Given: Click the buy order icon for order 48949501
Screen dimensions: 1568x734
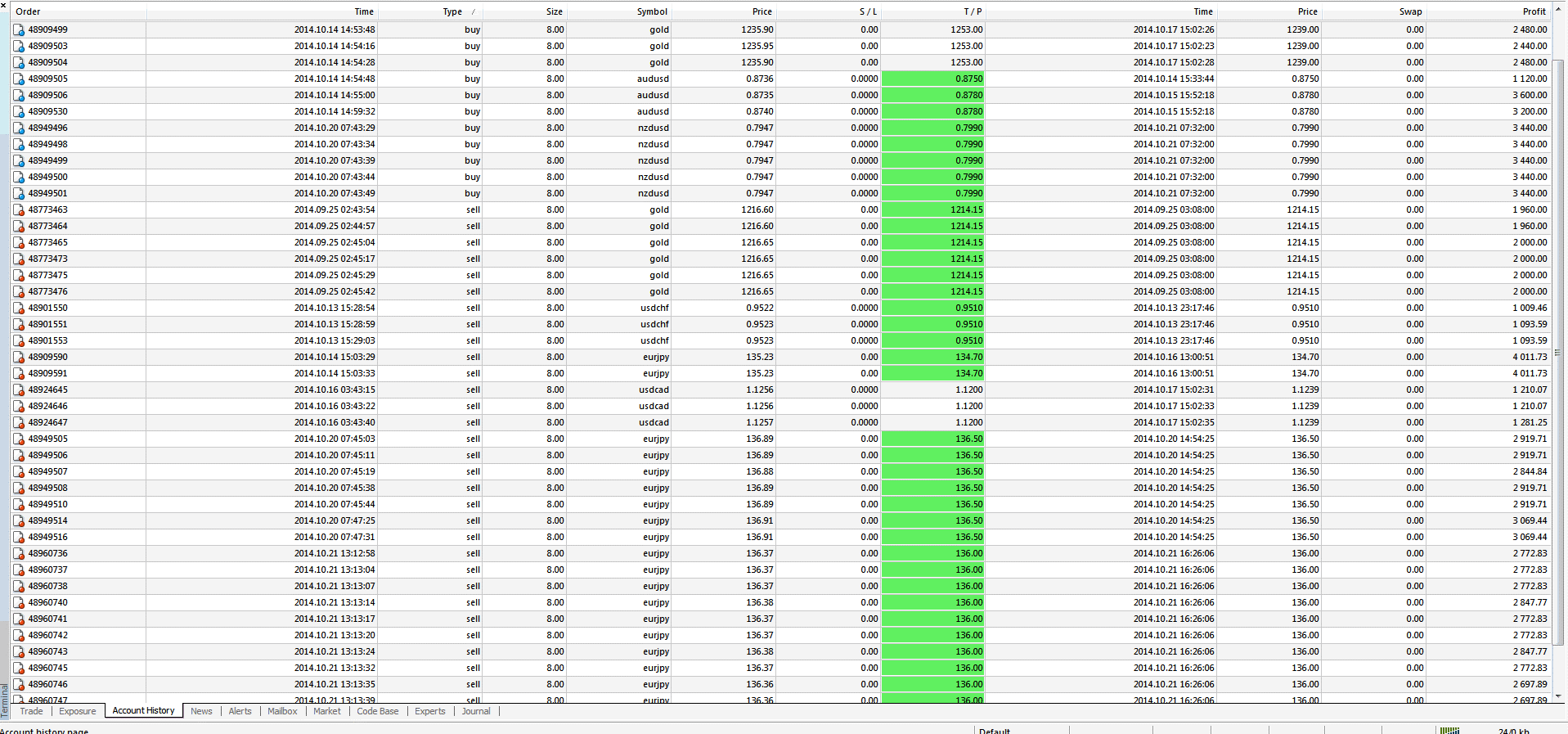Looking at the screenshot, I should [19, 193].
